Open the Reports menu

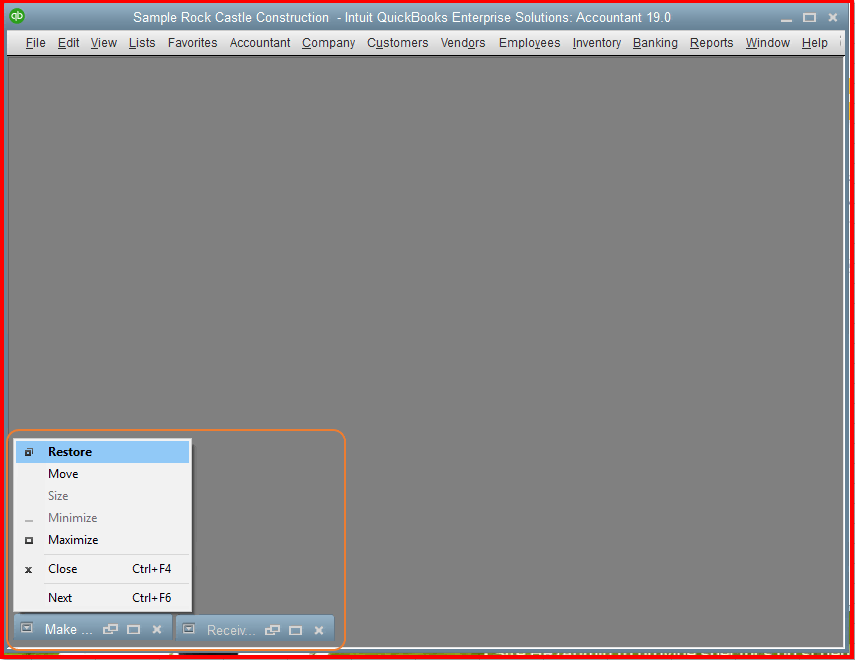click(711, 43)
